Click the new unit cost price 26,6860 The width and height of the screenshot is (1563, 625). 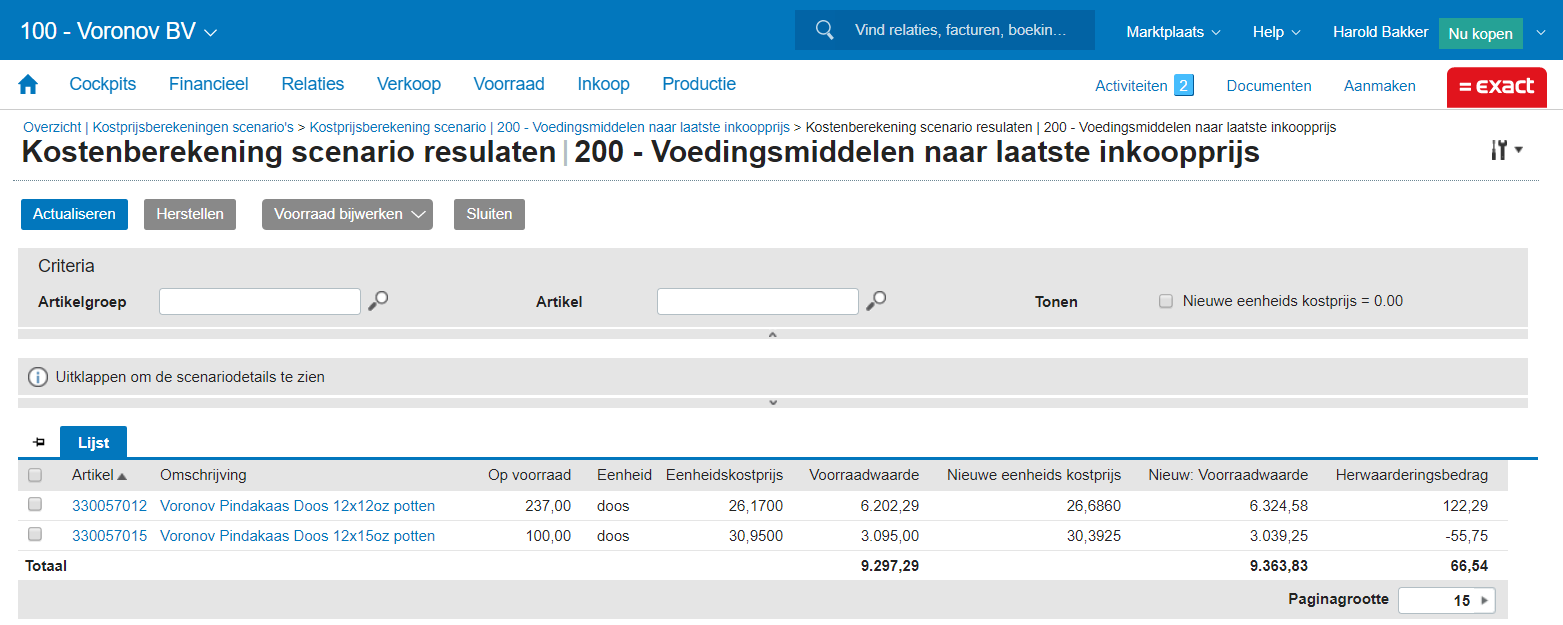click(1094, 506)
